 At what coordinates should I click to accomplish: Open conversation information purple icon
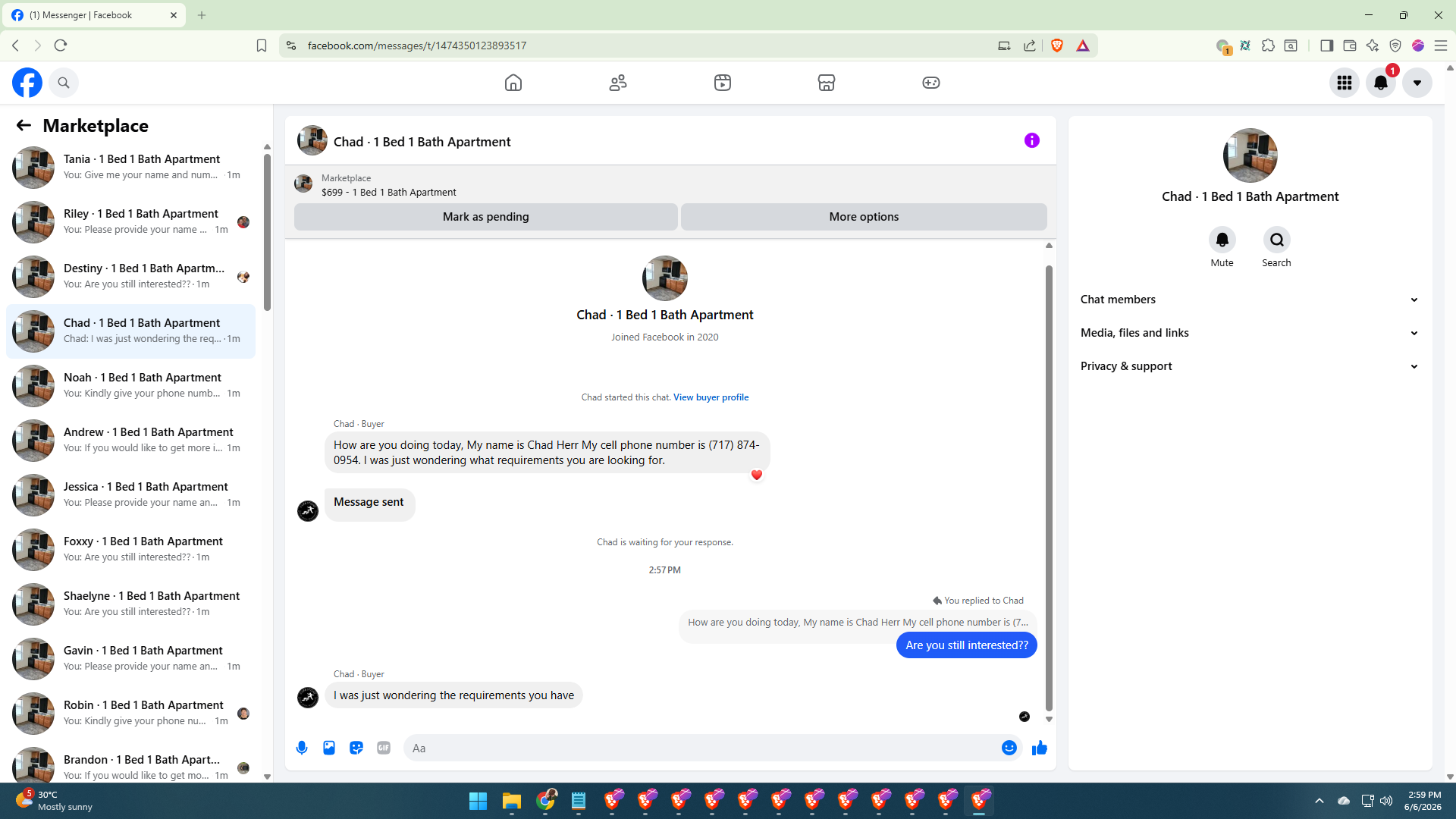(x=1032, y=140)
